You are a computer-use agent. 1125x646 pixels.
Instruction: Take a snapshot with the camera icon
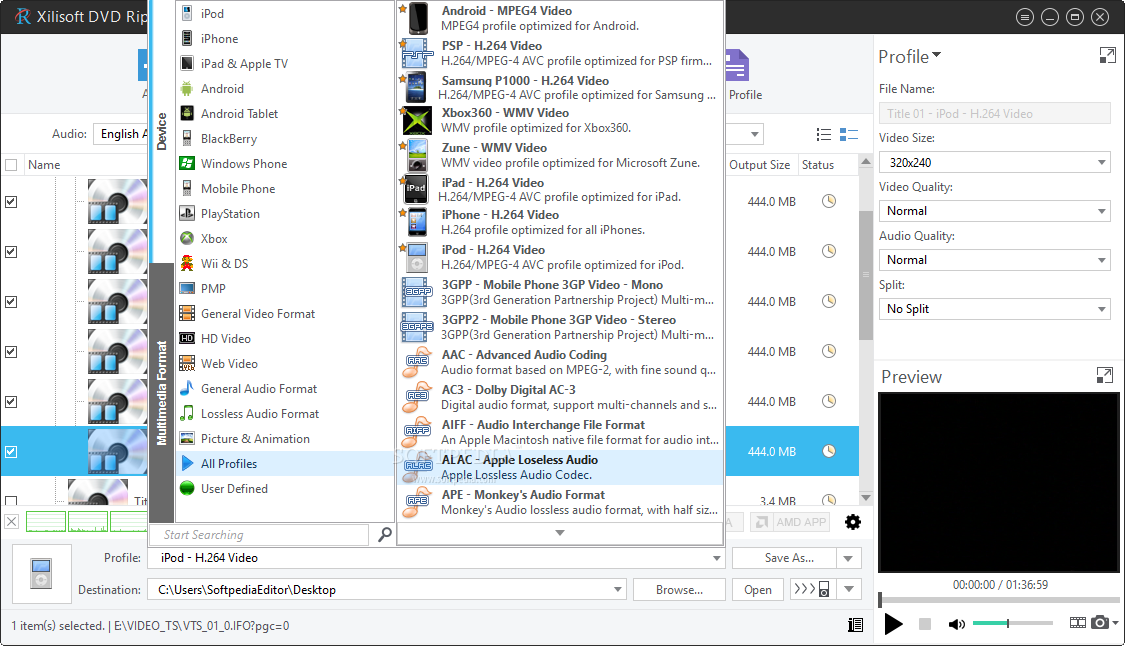point(1099,622)
